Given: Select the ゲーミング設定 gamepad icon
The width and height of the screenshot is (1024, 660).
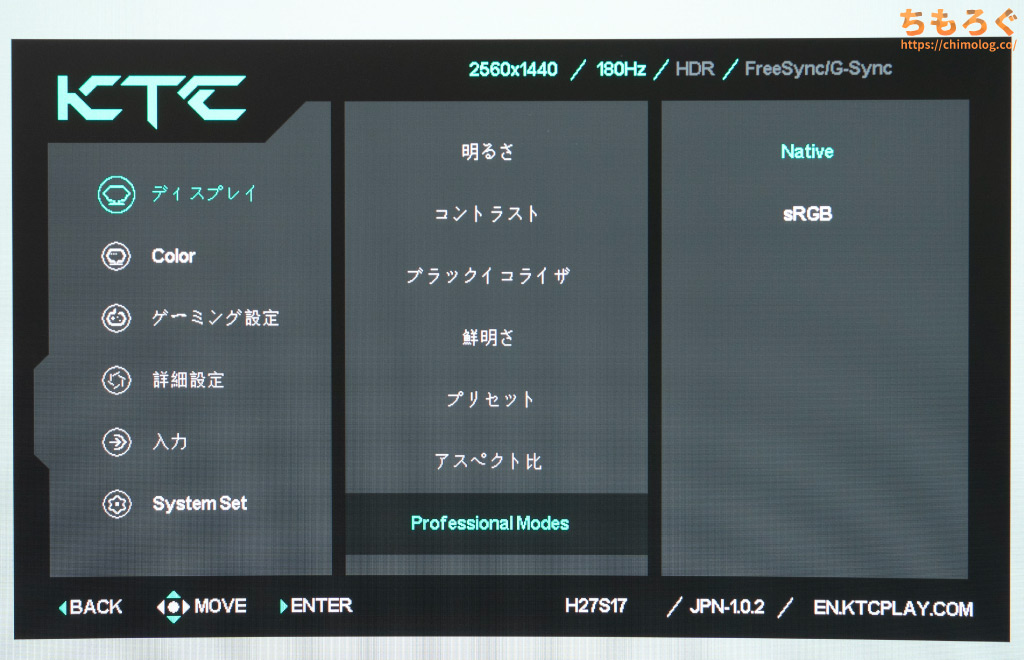Looking at the screenshot, I should (117, 318).
